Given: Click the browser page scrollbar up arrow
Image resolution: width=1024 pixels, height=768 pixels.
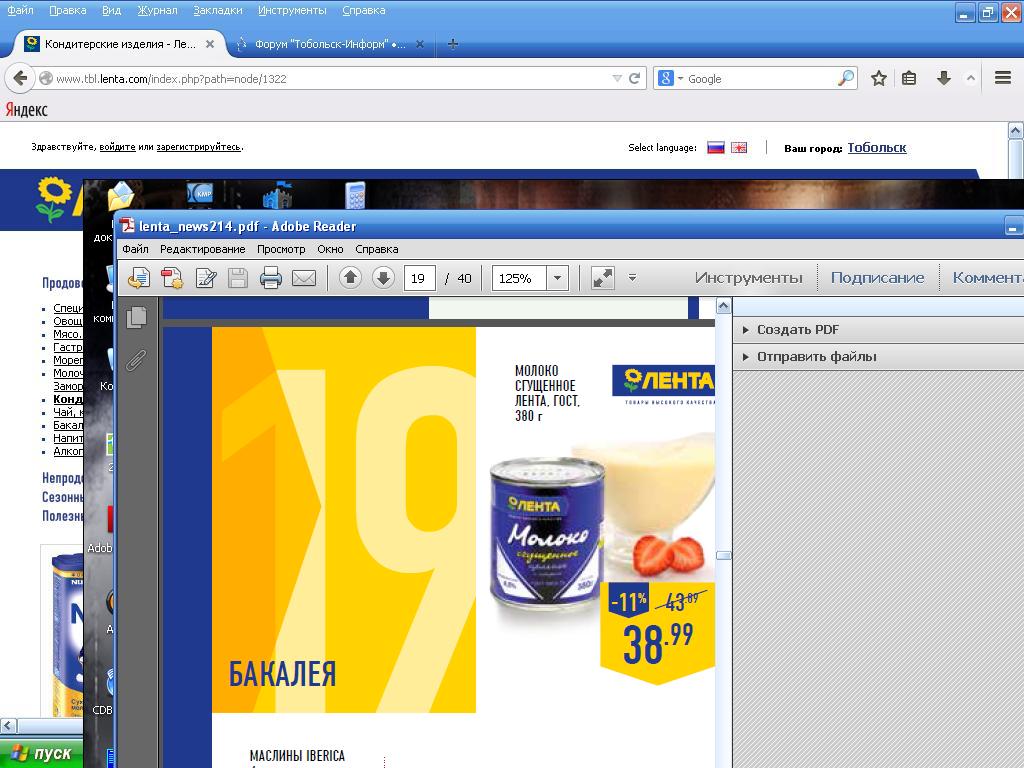Looking at the screenshot, I should click(1016, 130).
